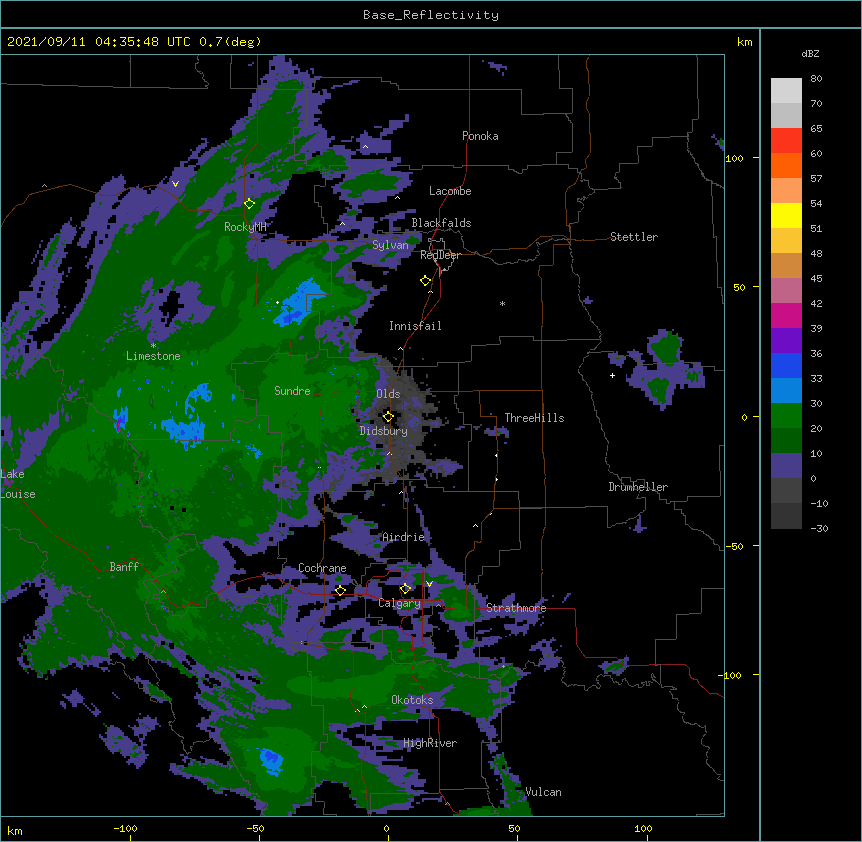The image size is (862, 842).
Task: Click the 100 tick label on right axis
Action: coord(734,158)
